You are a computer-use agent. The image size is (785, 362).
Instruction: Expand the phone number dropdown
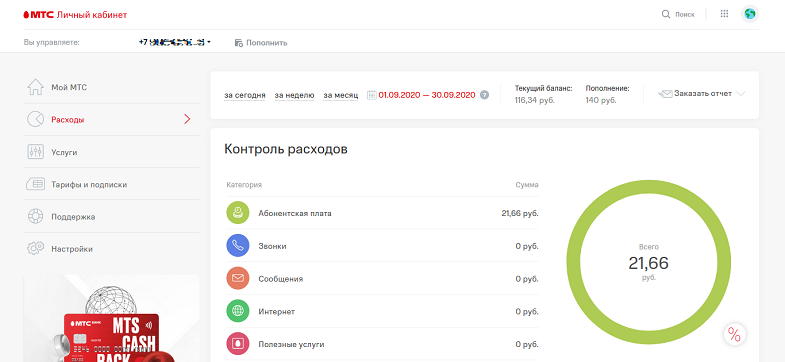click(209, 43)
